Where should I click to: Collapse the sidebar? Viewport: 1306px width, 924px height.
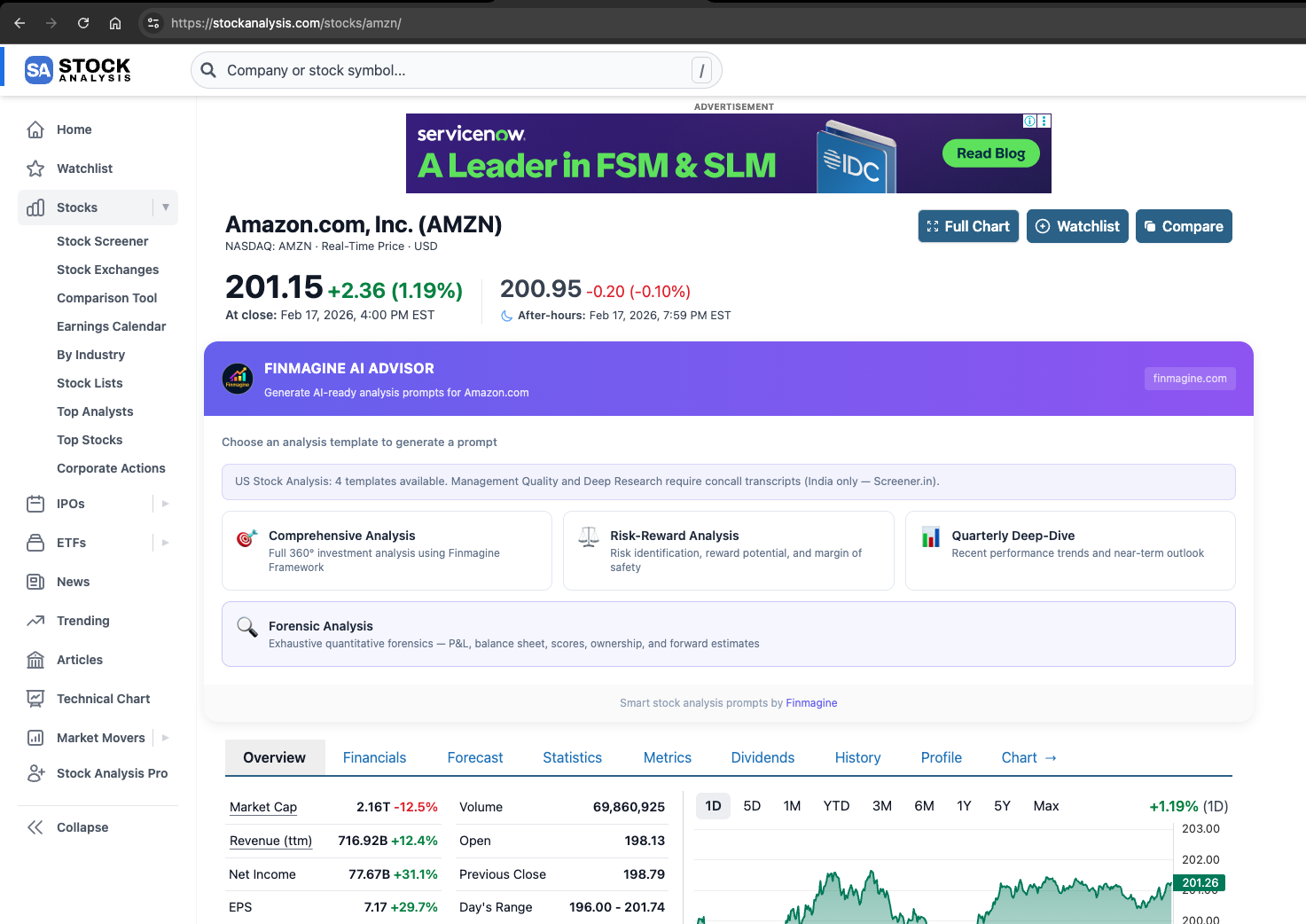pyautogui.click(x=82, y=826)
